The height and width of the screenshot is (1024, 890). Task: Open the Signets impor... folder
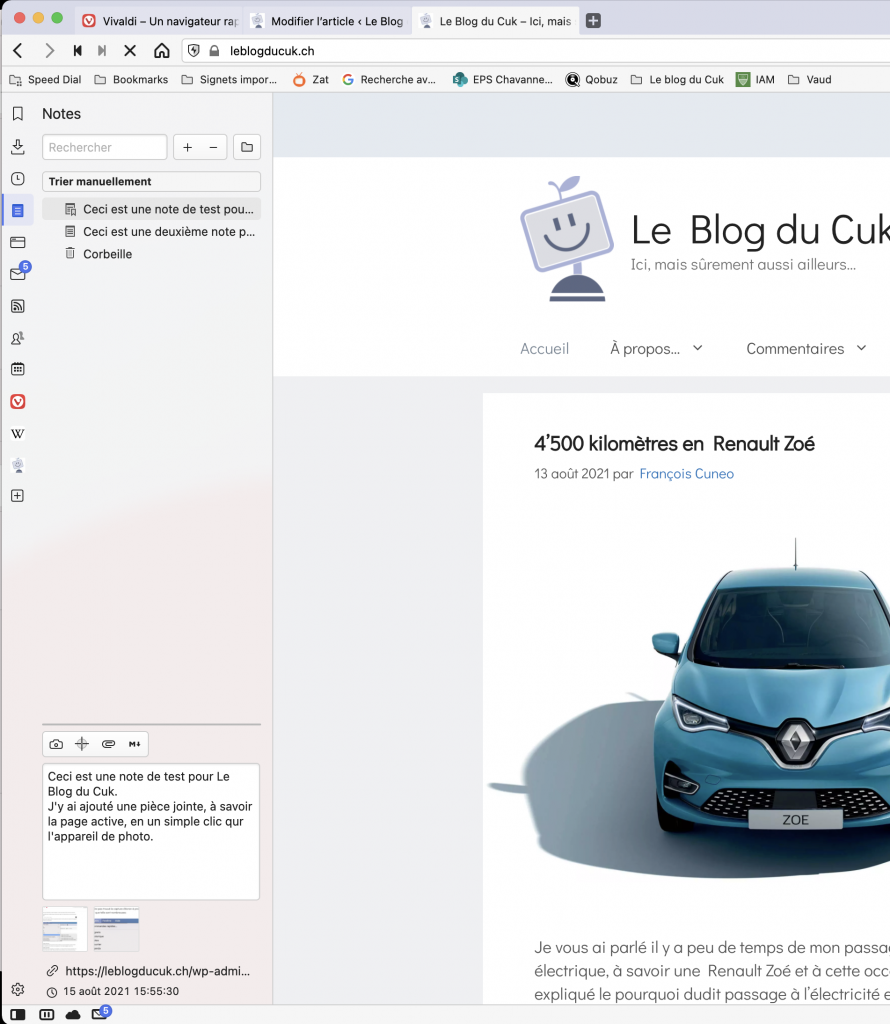click(229, 80)
